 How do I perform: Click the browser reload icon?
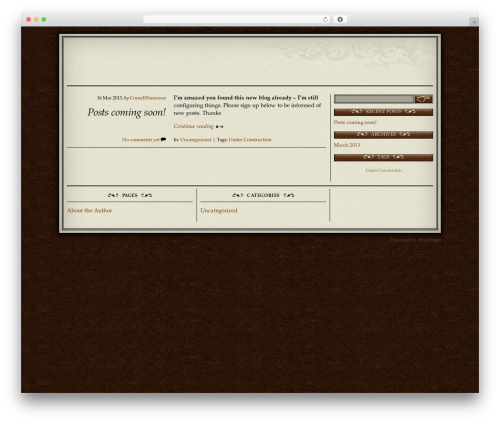click(325, 19)
